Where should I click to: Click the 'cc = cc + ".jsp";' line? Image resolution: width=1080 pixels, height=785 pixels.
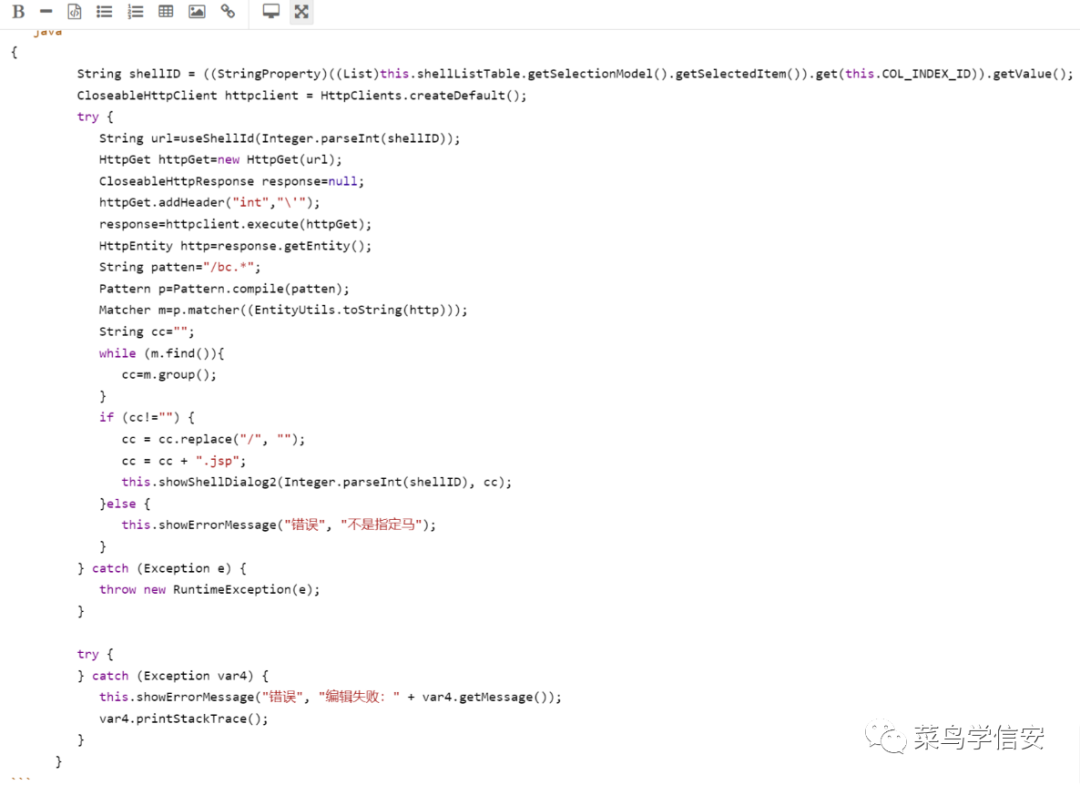tap(184, 461)
